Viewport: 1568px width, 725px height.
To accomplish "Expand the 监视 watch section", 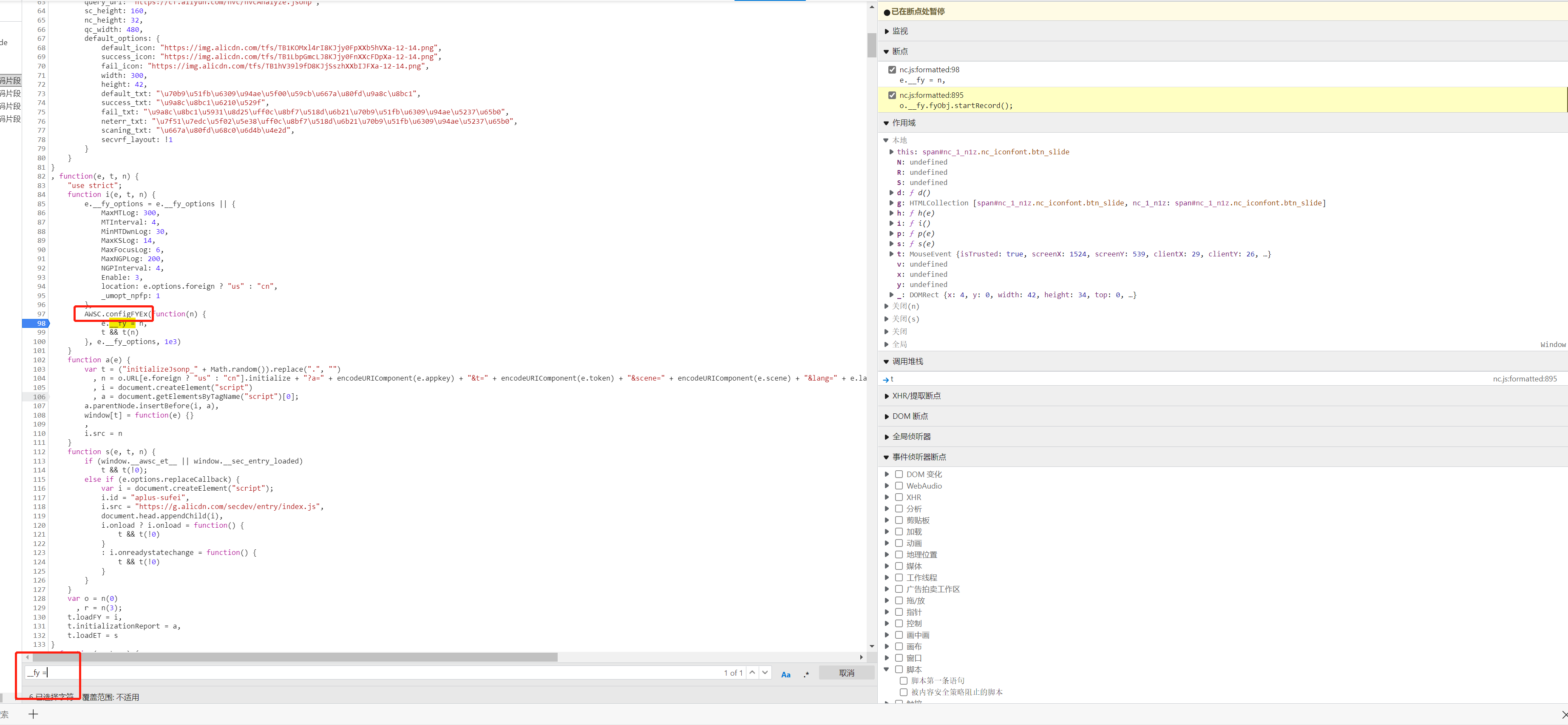I will (x=900, y=31).
